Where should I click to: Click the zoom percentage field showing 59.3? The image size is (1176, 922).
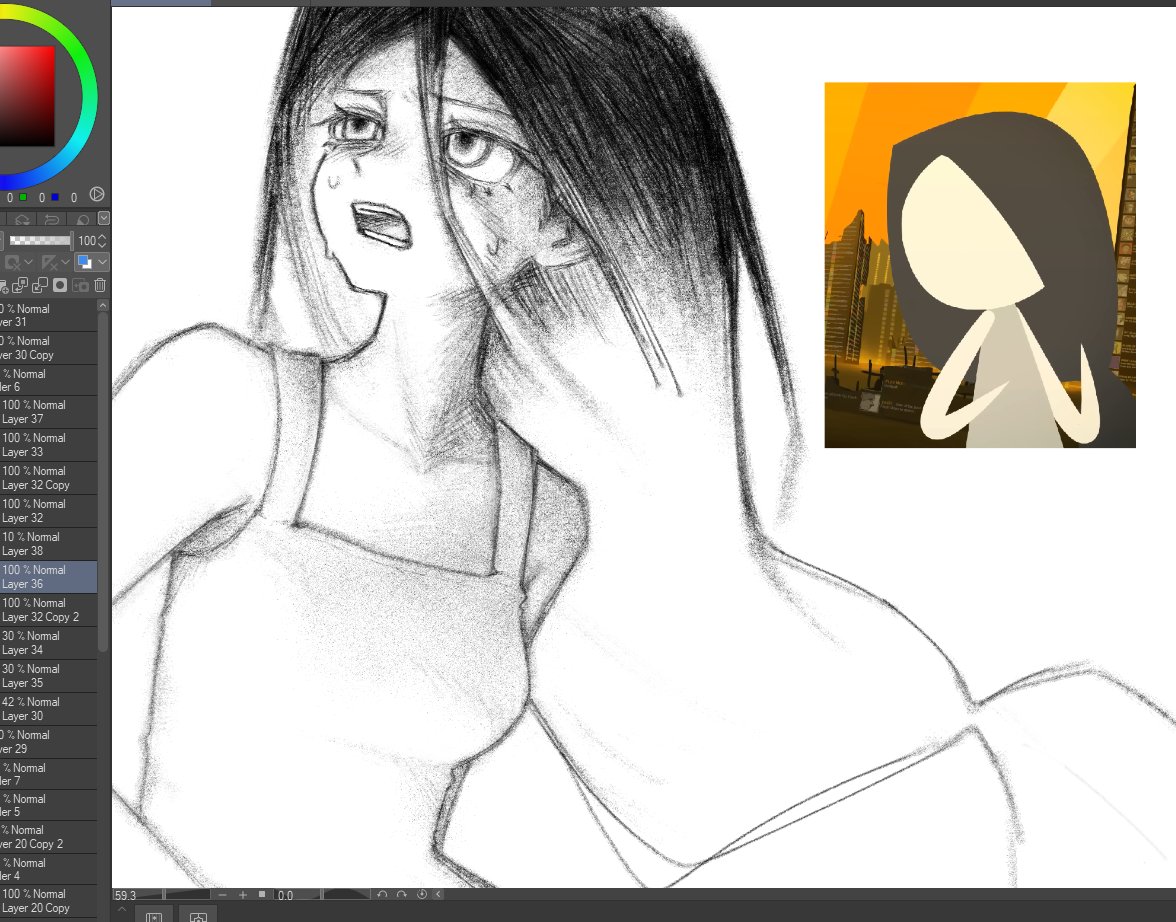[x=125, y=895]
